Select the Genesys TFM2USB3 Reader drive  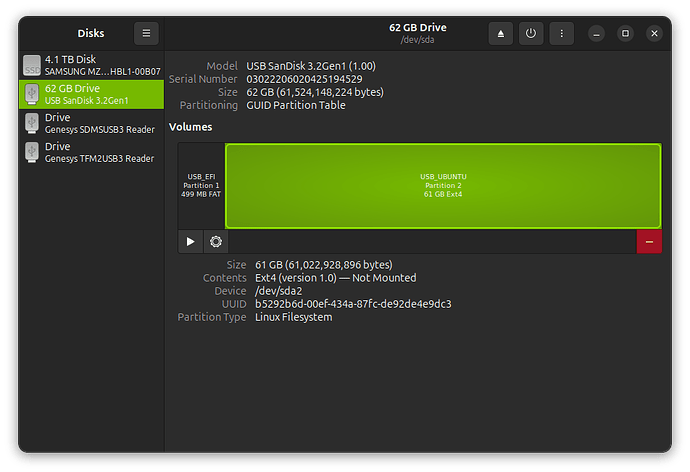click(92, 152)
